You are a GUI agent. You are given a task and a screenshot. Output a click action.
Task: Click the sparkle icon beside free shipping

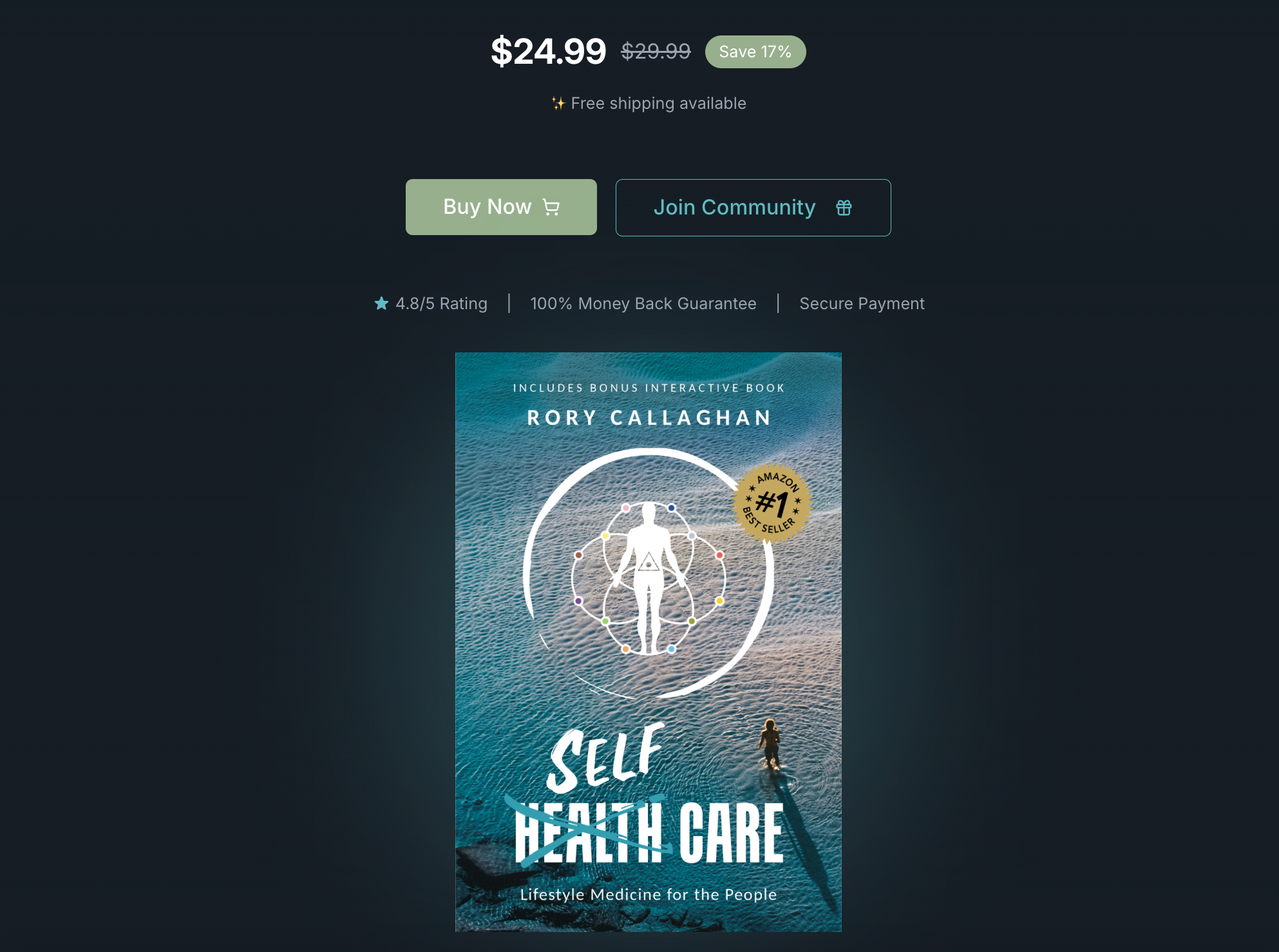[558, 103]
